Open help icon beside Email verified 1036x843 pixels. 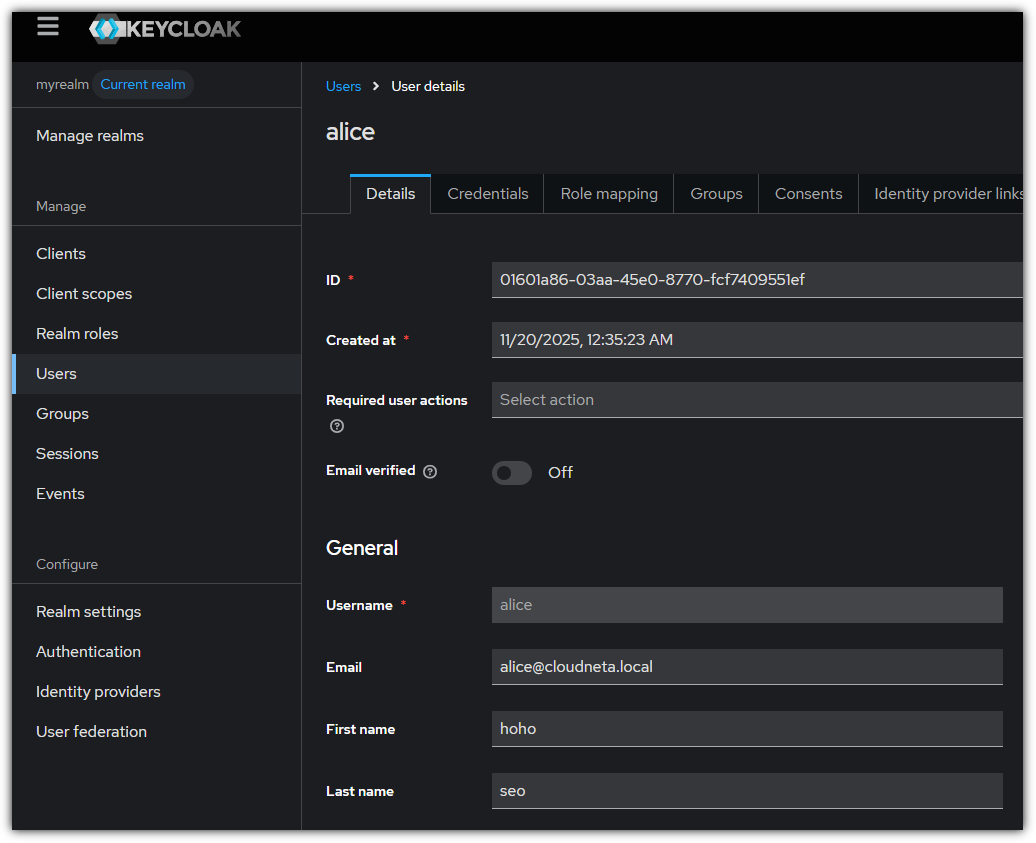point(430,471)
